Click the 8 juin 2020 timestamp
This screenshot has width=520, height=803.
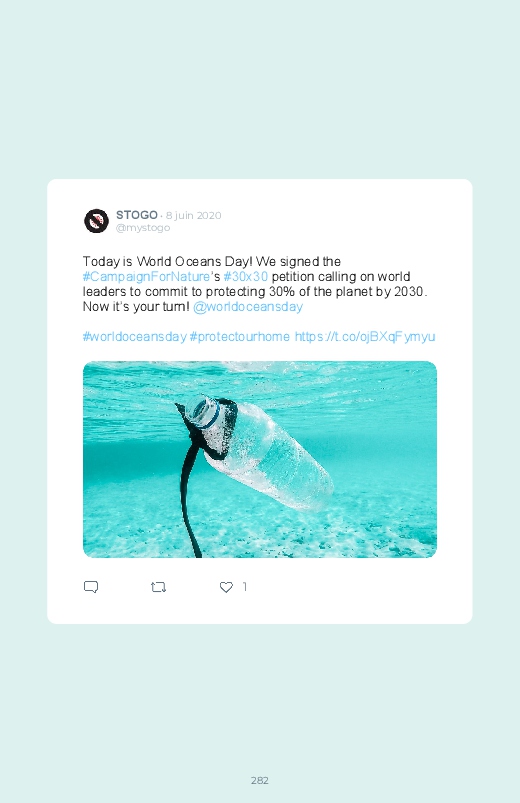194,215
